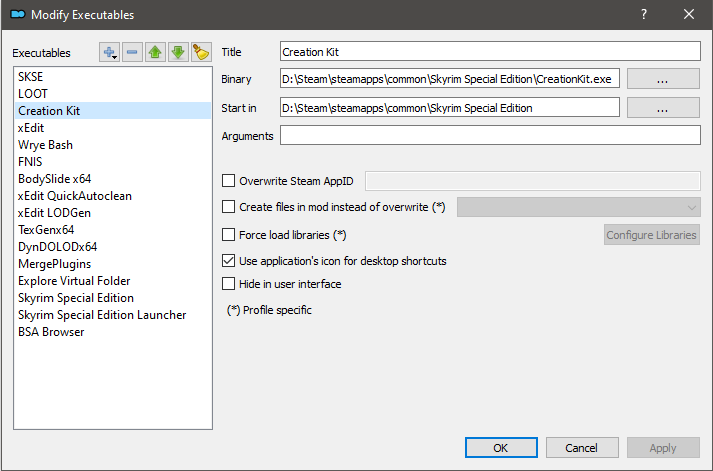Toggle Force load libraries checkbox

click(x=229, y=235)
